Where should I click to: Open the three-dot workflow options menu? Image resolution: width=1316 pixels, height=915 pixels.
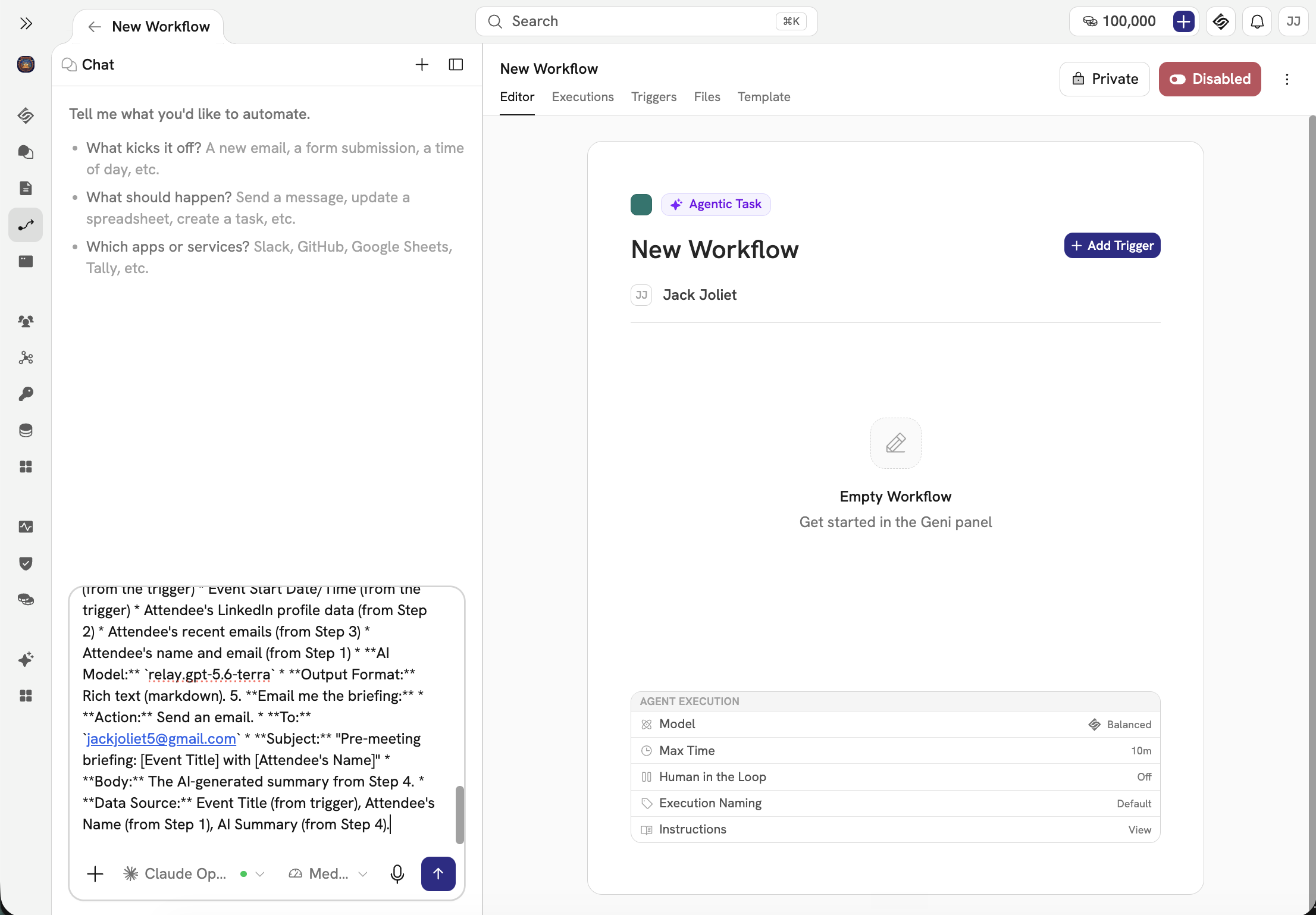(1287, 79)
